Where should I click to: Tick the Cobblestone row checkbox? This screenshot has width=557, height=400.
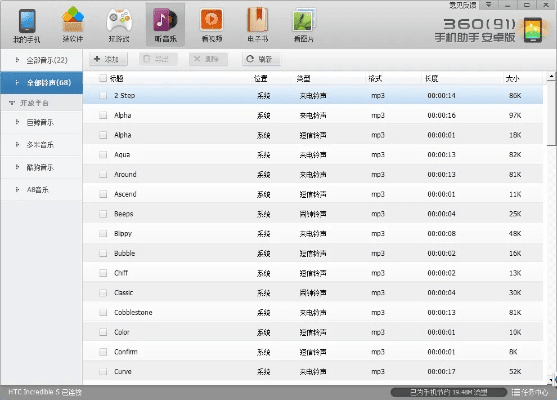103,312
